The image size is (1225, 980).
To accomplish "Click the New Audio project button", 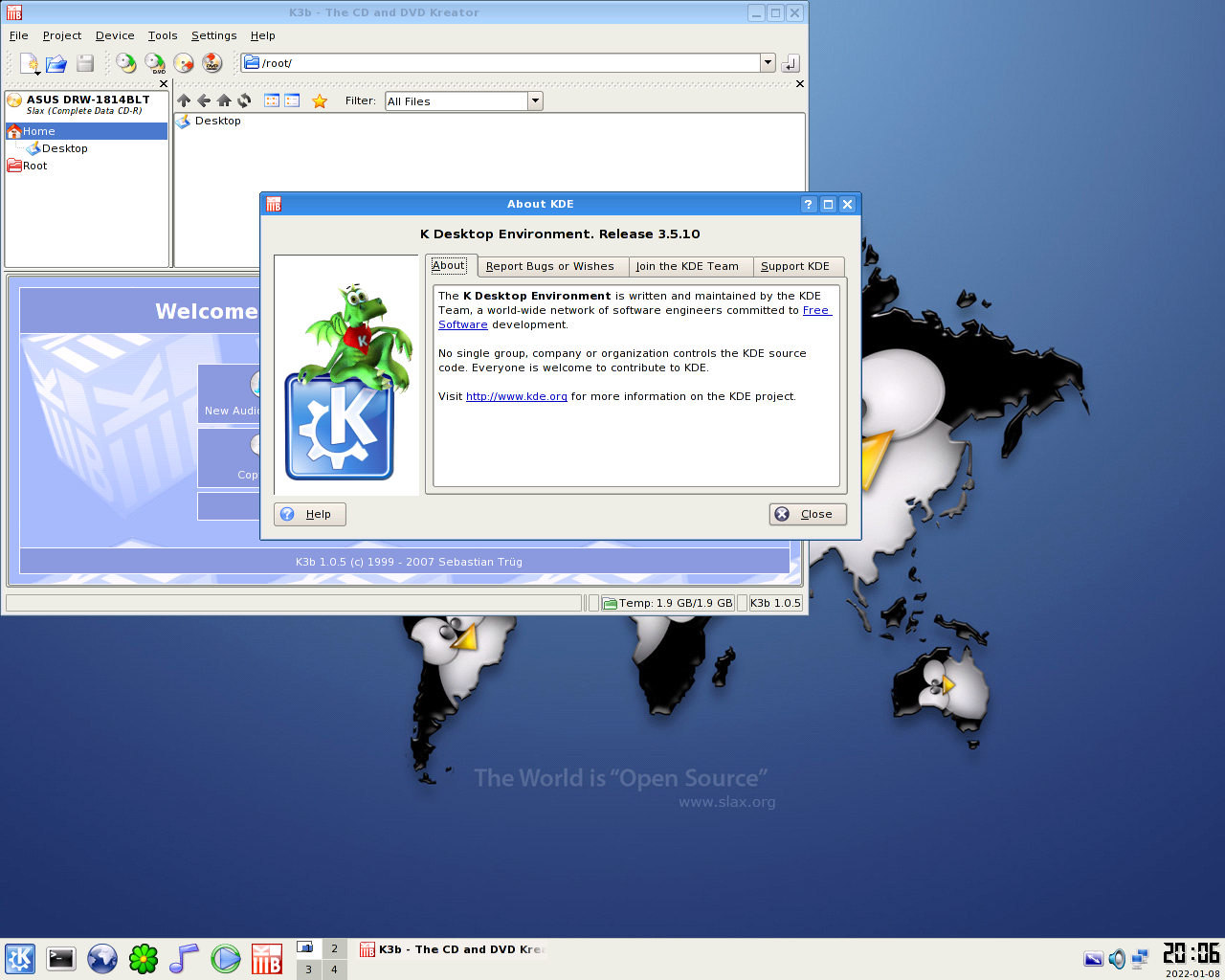I will point(230,392).
